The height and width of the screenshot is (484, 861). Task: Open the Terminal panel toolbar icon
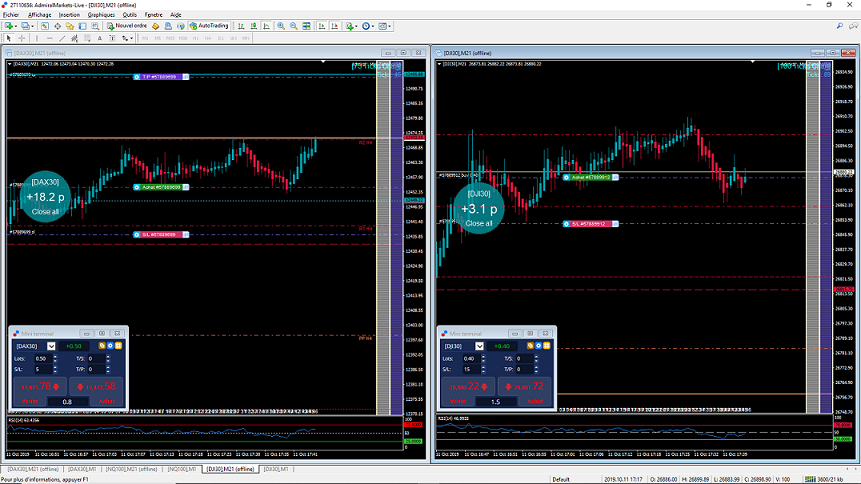(82, 26)
